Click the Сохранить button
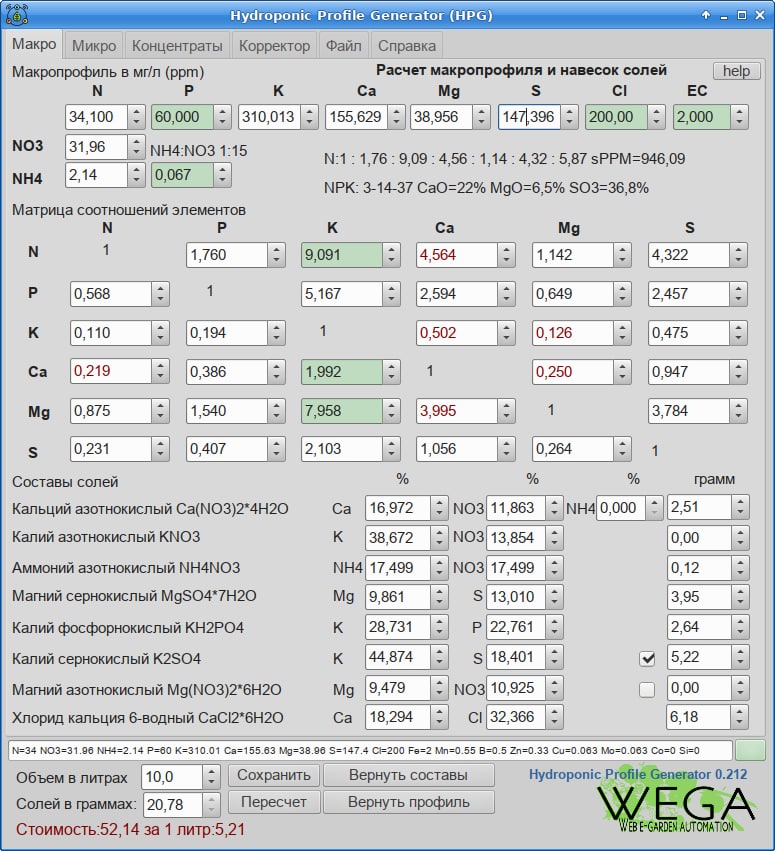 pyautogui.click(x=274, y=775)
